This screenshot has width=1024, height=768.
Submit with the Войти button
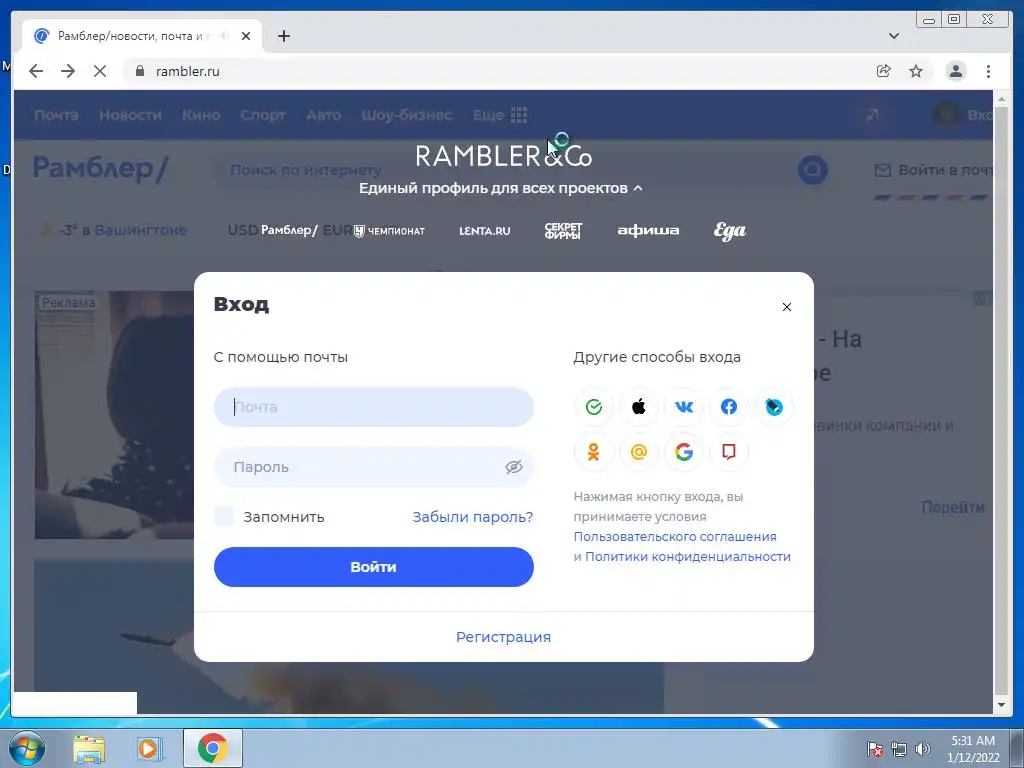374,567
